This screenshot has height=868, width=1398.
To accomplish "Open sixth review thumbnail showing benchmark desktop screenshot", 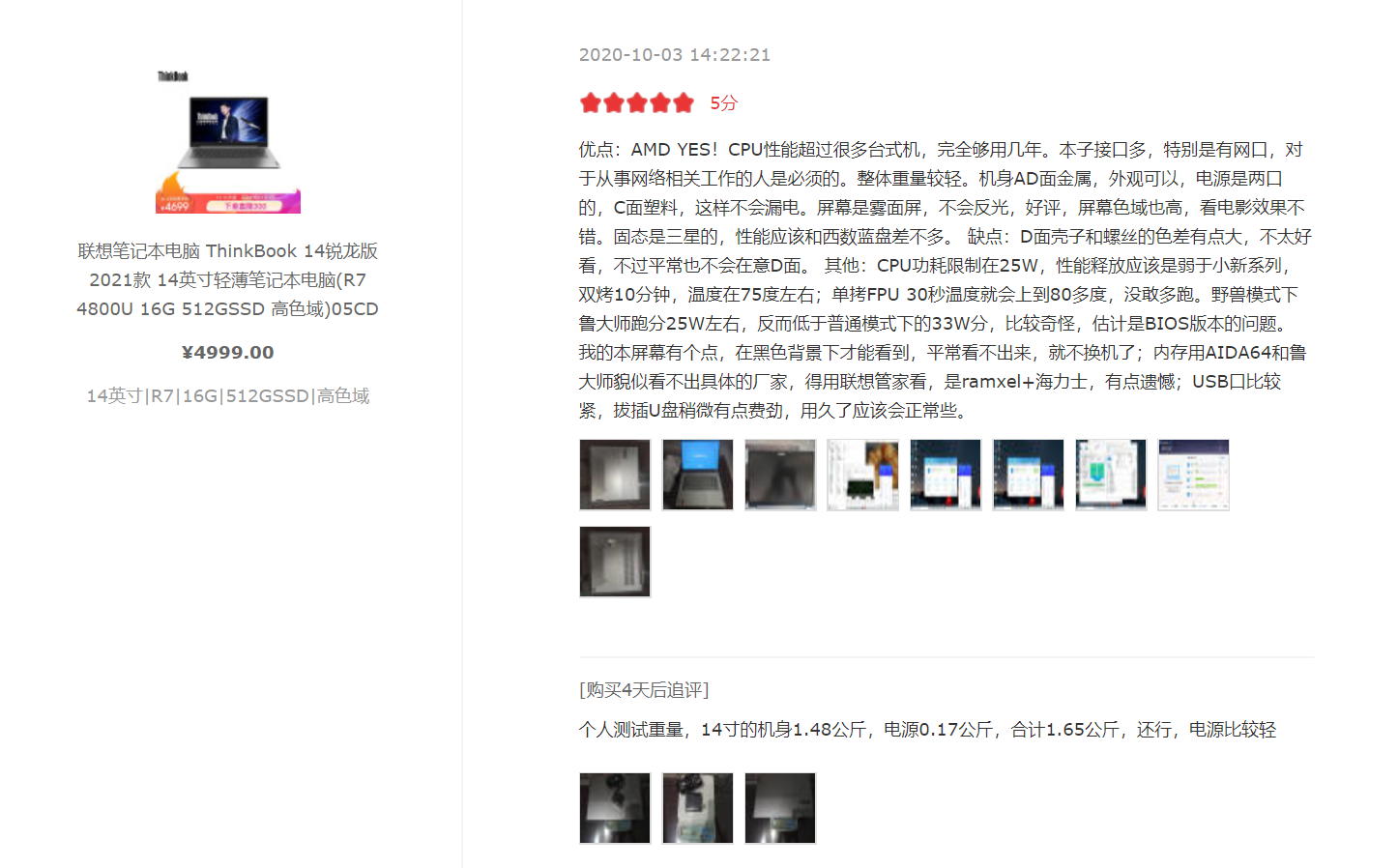I will 1029,475.
